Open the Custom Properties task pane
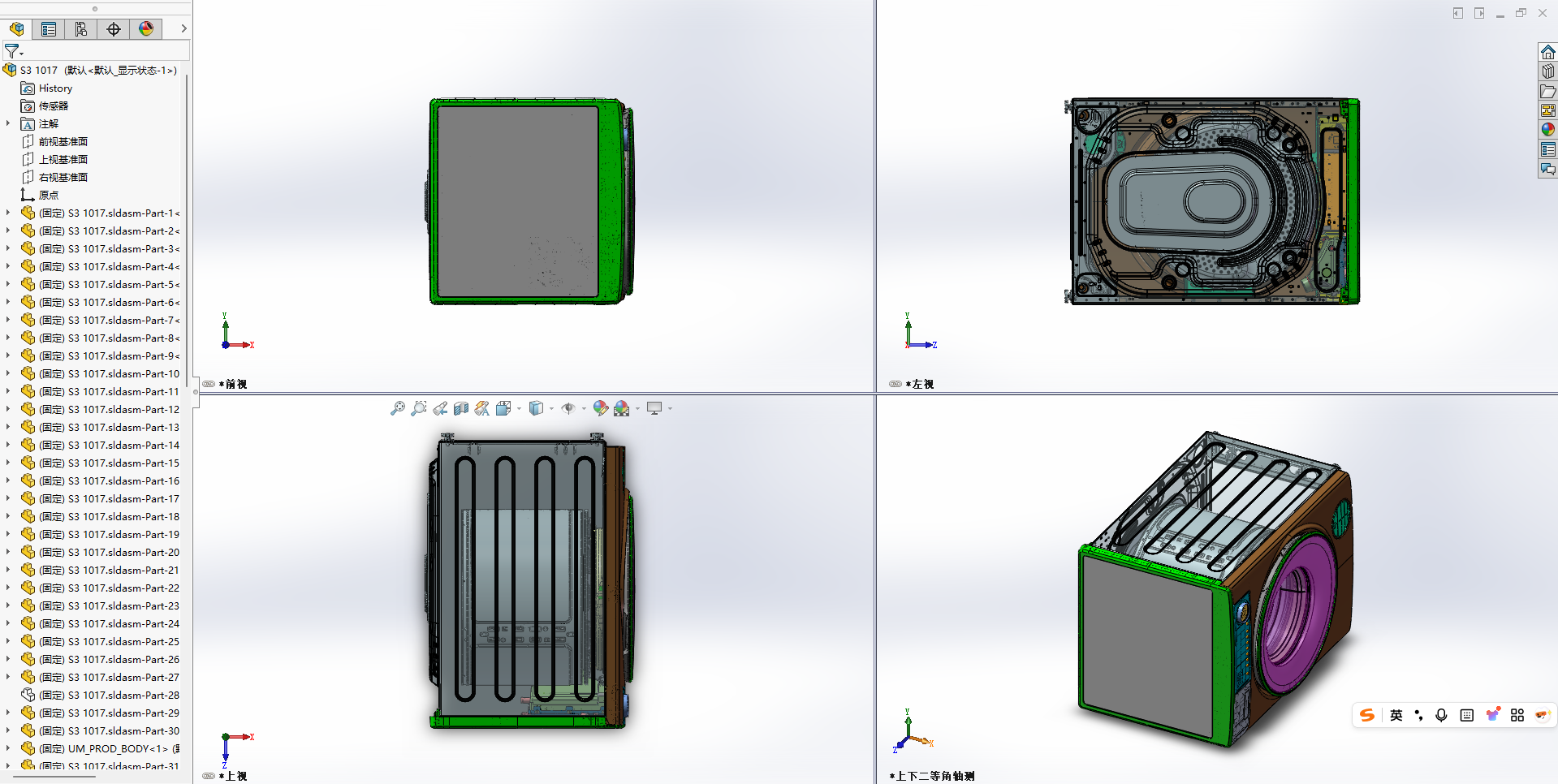The width and height of the screenshot is (1558, 784). click(x=1548, y=149)
